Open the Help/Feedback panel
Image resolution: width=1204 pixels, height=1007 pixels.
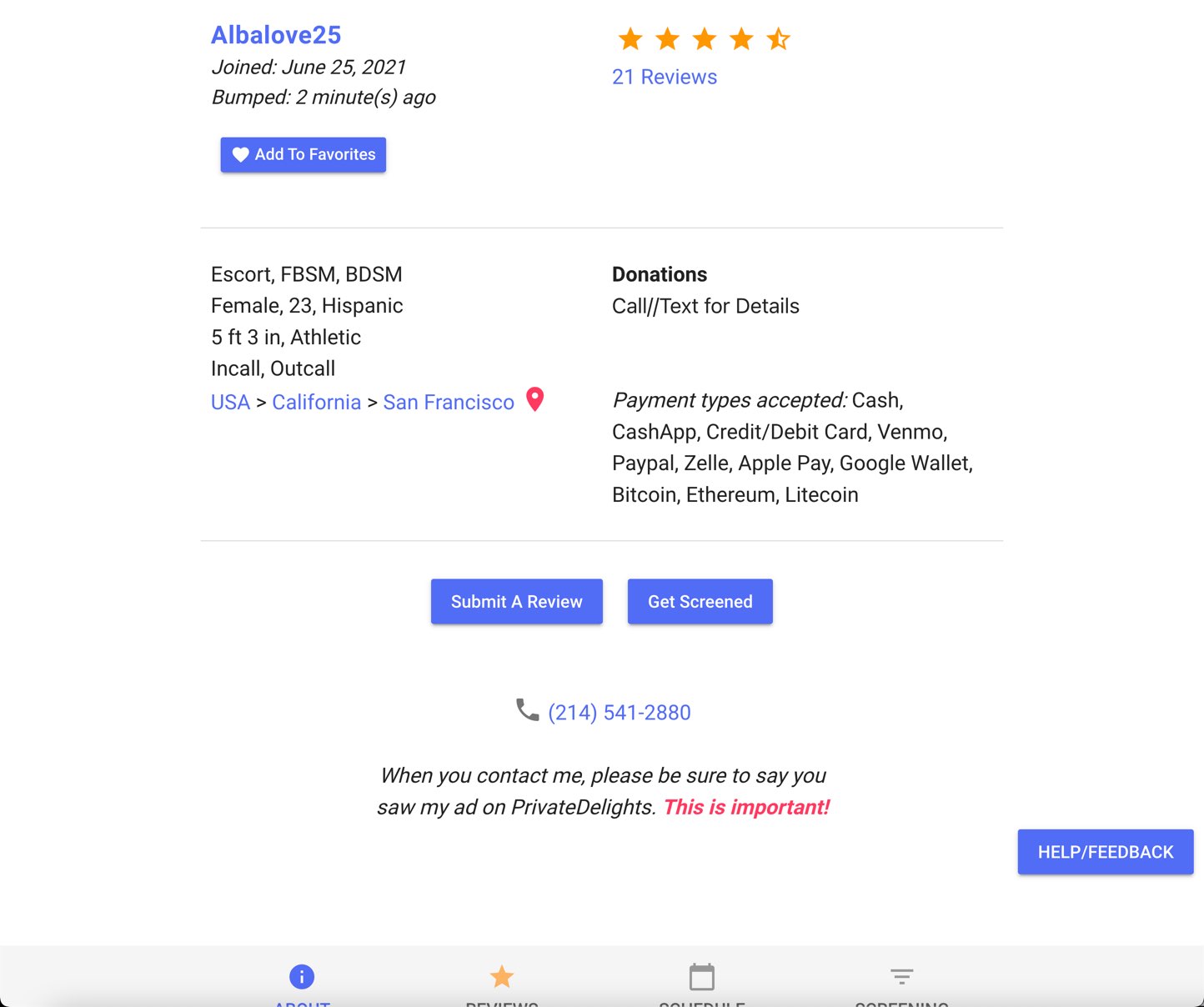click(1106, 852)
